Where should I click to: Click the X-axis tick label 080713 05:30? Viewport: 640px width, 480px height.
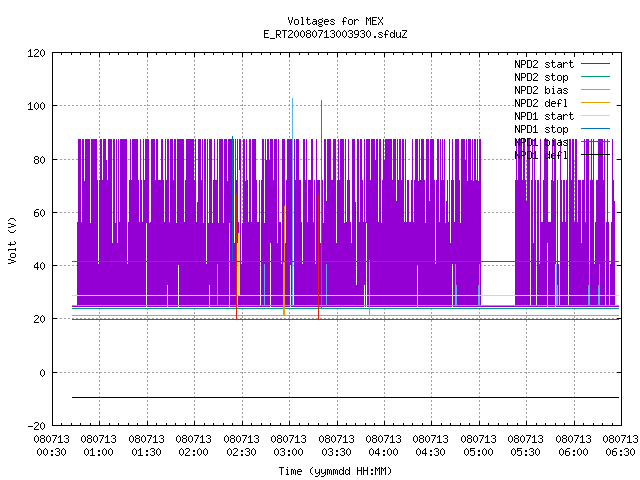click(x=525, y=446)
